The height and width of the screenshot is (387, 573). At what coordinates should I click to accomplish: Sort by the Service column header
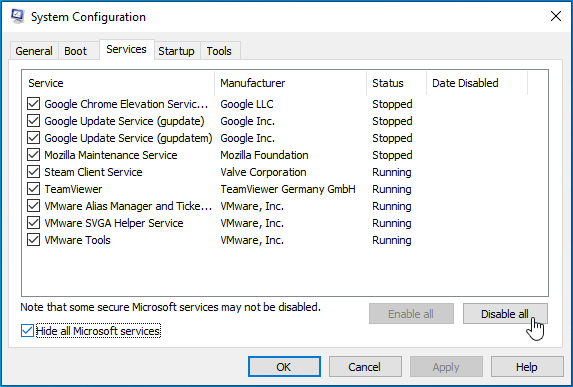click(118, 83)
